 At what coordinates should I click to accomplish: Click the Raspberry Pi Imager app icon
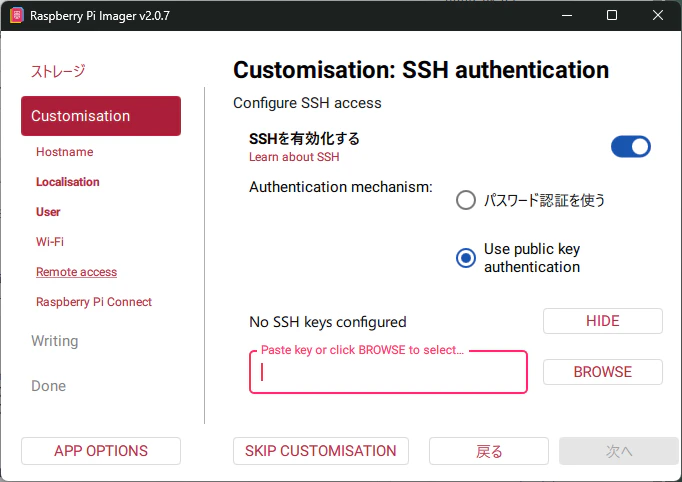coord(17,16)
